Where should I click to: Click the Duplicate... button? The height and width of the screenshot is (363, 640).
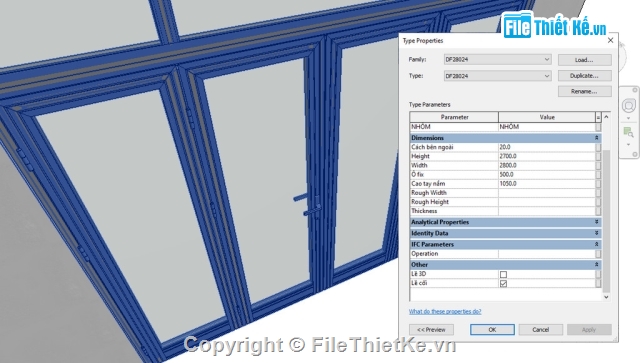click(x=584, y=76)
